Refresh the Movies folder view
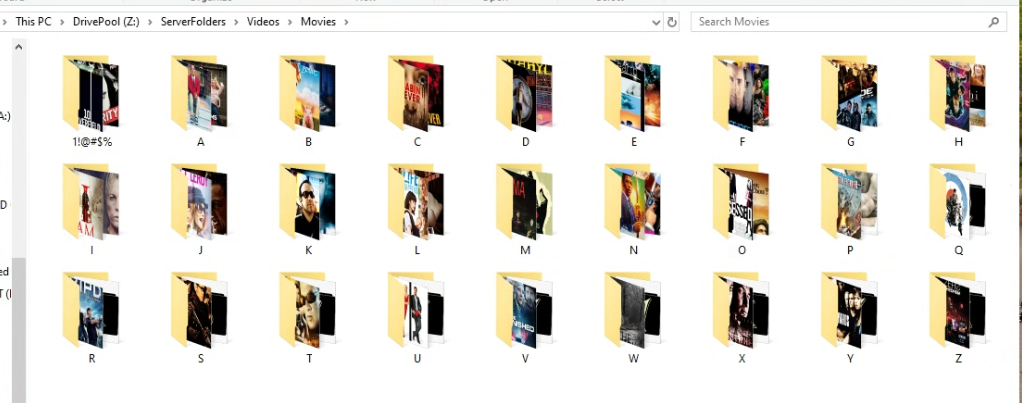Screen dimensions: 1022x403 pyautogui.click(x=672, y=22)
